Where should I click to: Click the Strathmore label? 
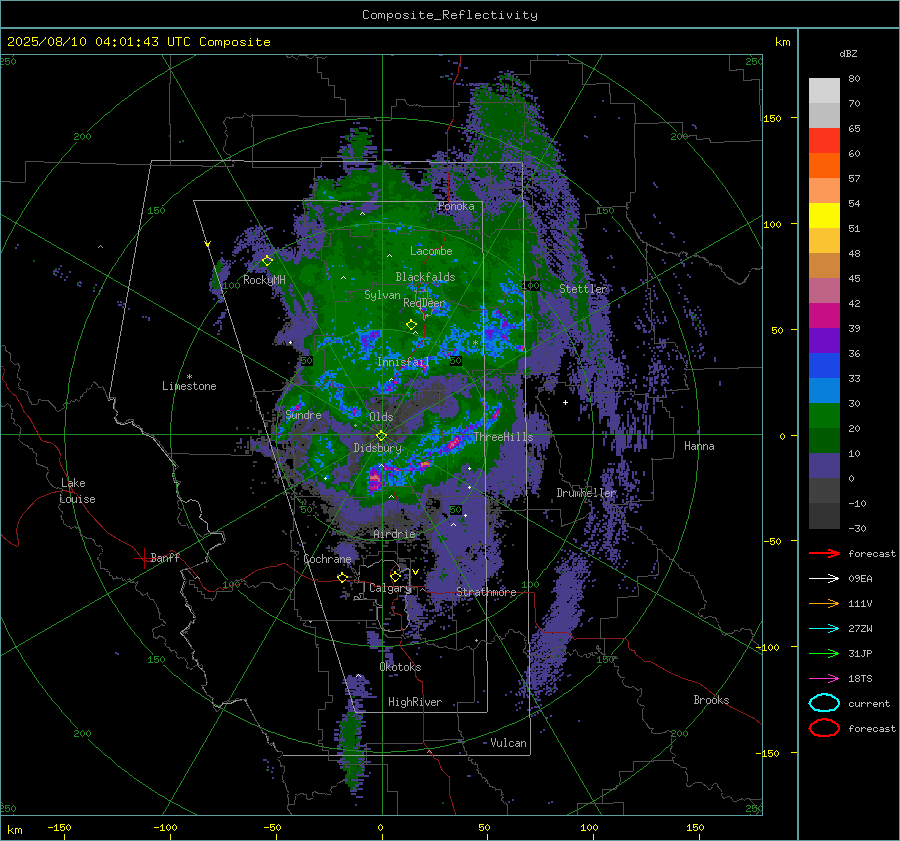486,592
